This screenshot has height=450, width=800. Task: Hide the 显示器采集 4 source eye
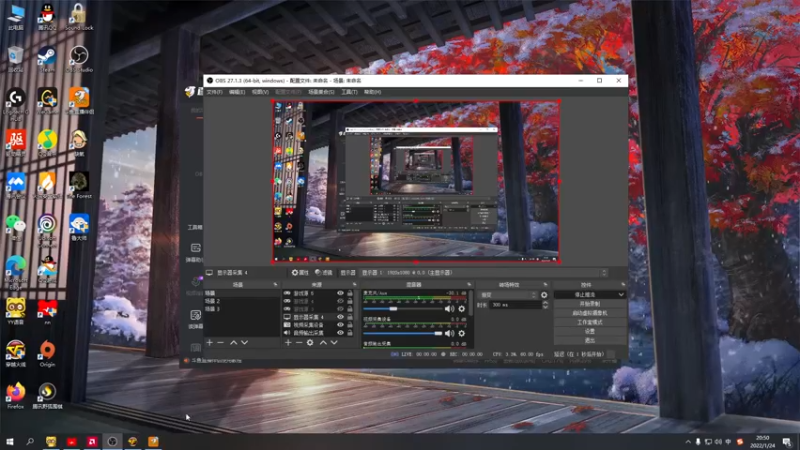tap(340, 317)
